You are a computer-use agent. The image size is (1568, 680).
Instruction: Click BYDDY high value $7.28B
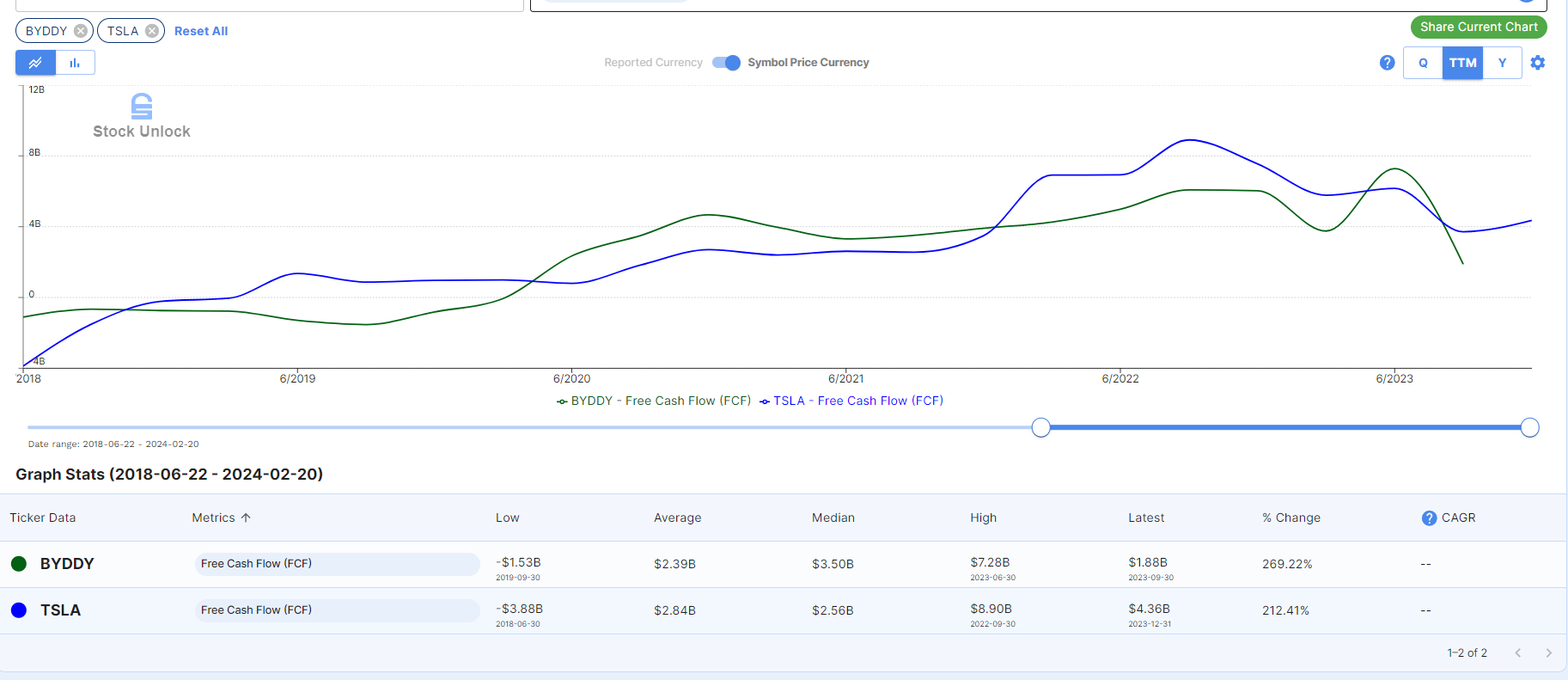coord(990,562)
